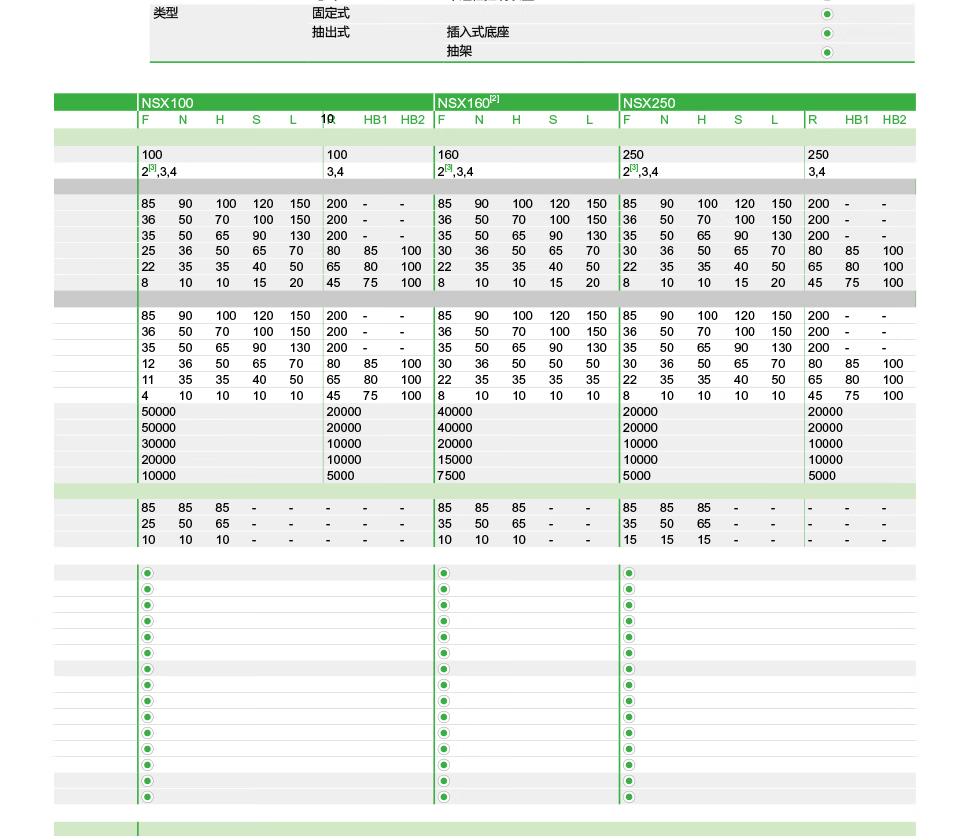
Task: Click the bottommost green dot under NSX160
Action: coord(444,797)
